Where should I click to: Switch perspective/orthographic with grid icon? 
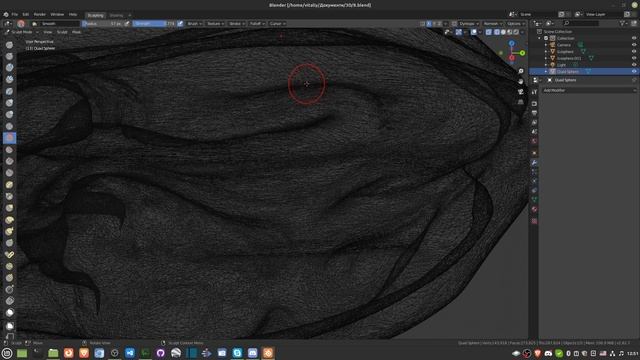pyautogui.click(x=521, y=102)
